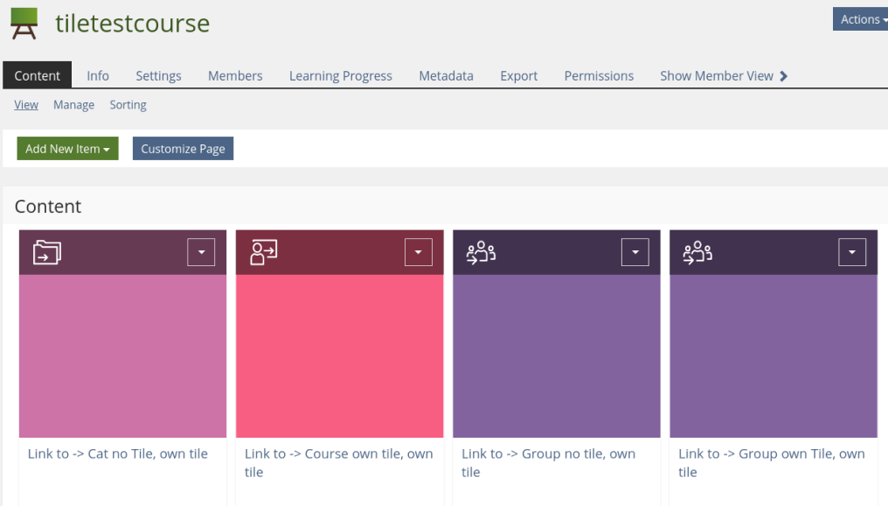The height and width of the screenshot is (506, 888).
Task: Open the Add New Item dropdown
Action: [x=67, y=149]
